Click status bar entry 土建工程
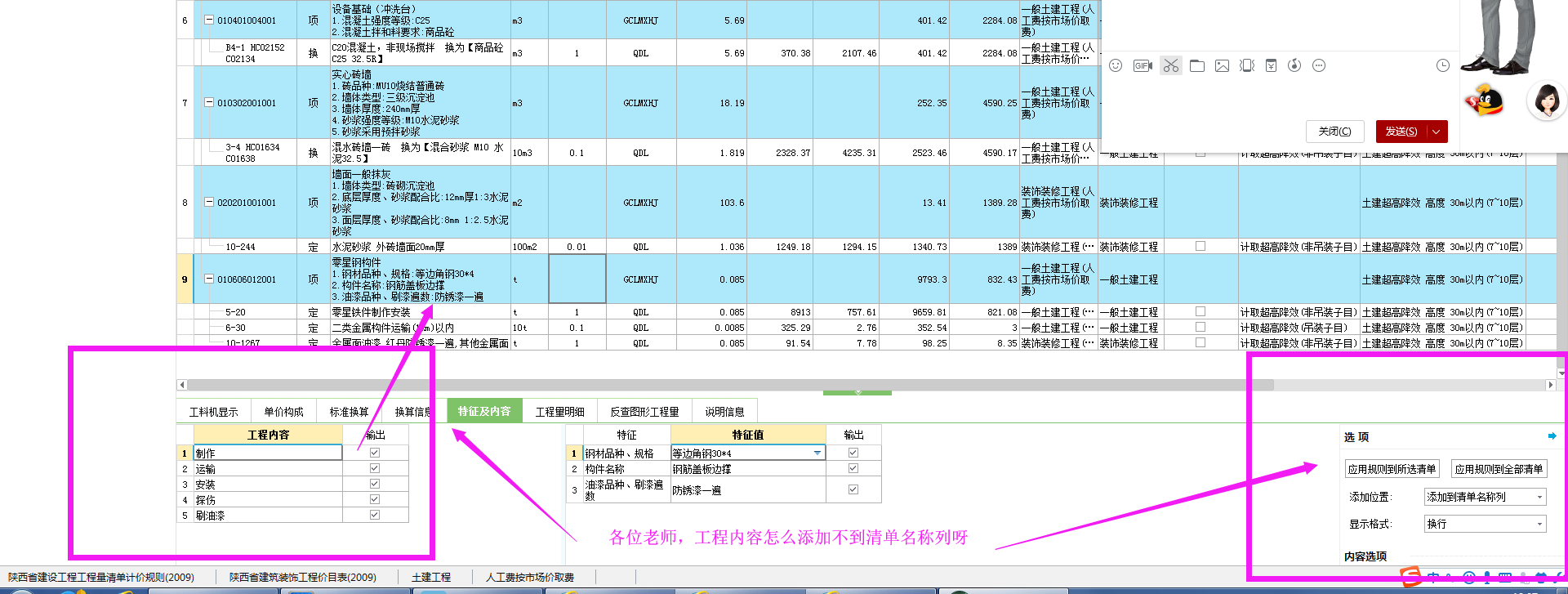Screen dimensions: 1568x594 pos(431,578)
